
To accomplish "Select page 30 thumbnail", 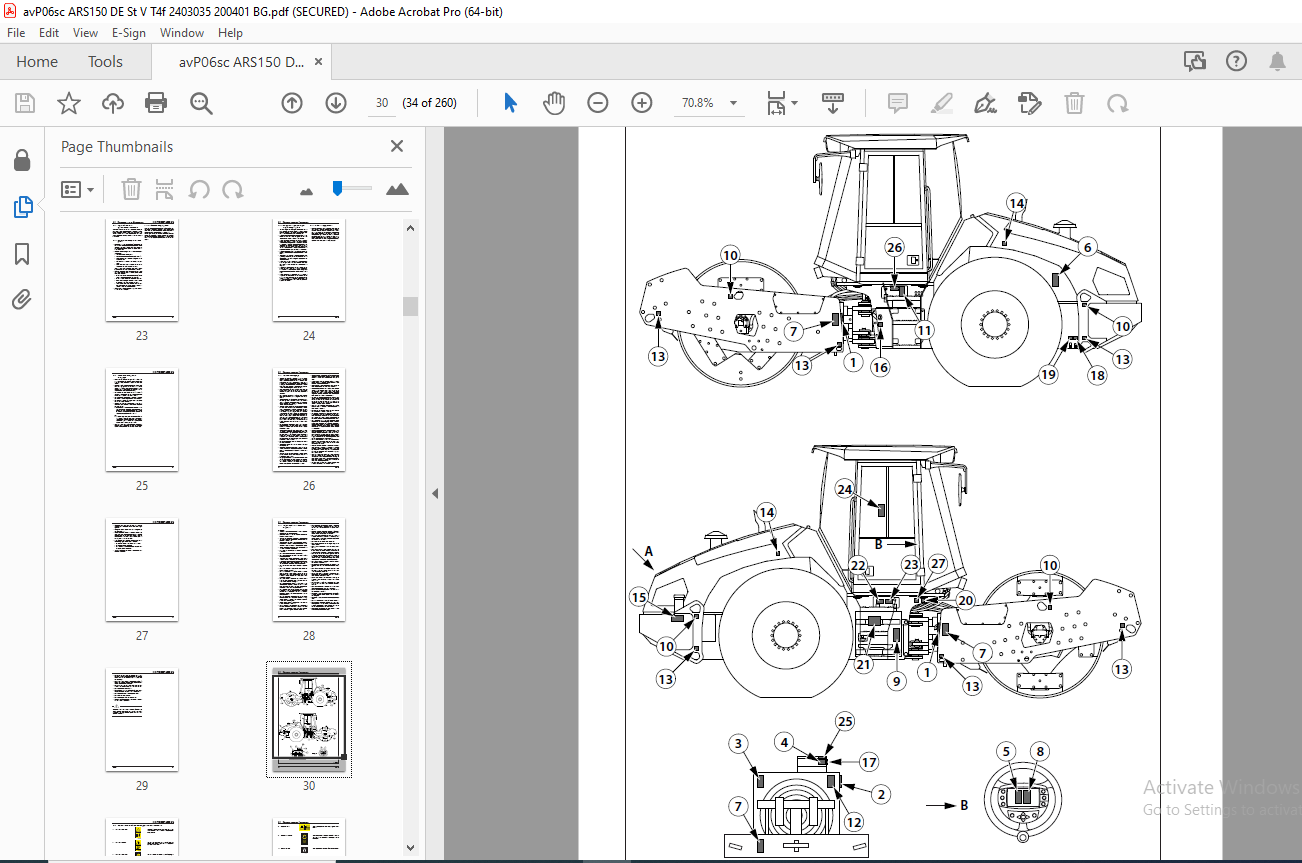I will pyautogui.click(x=309, y=719).
